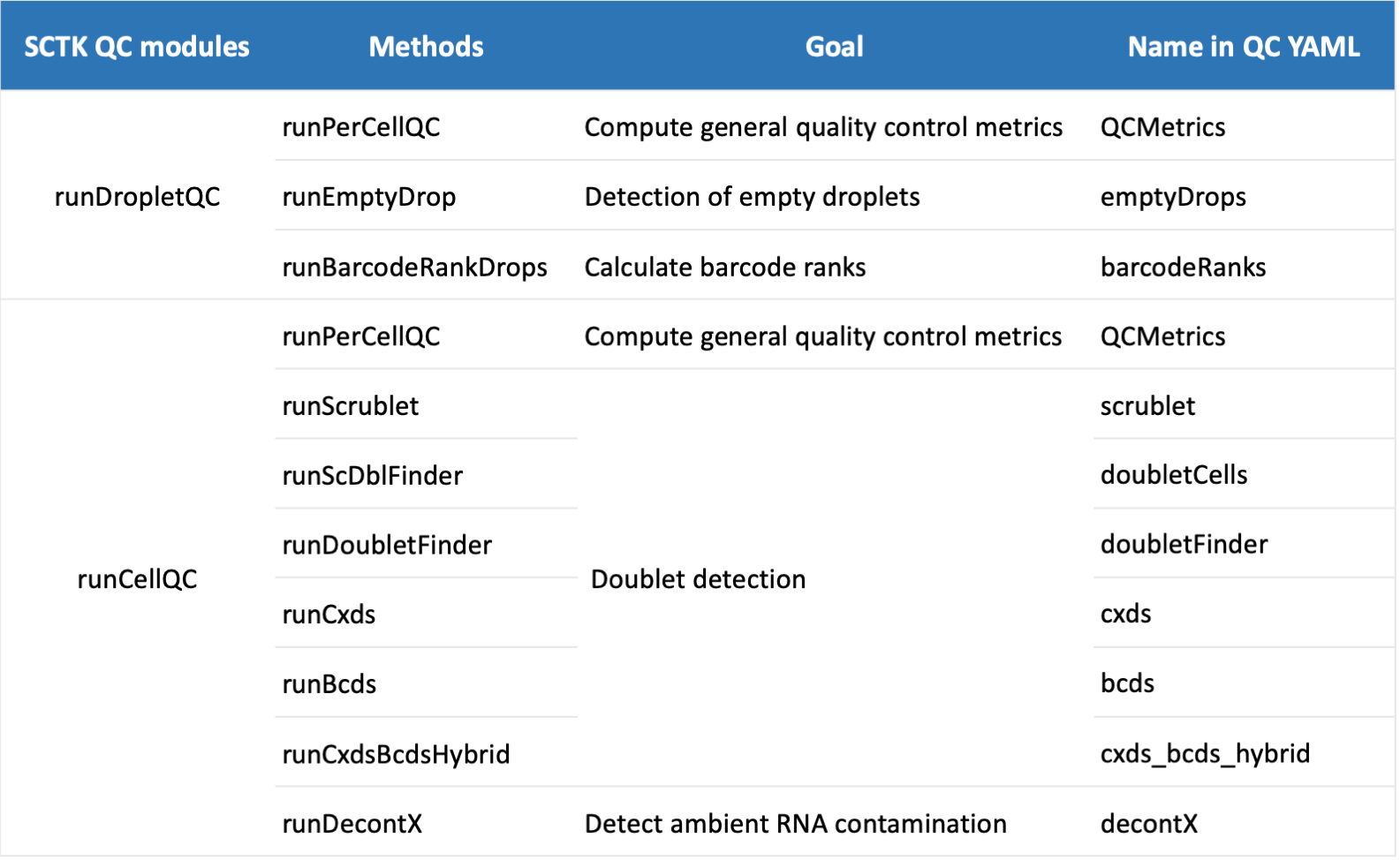Click the Goal column header
Screen dimensions: 1400x860
point(834,46)
